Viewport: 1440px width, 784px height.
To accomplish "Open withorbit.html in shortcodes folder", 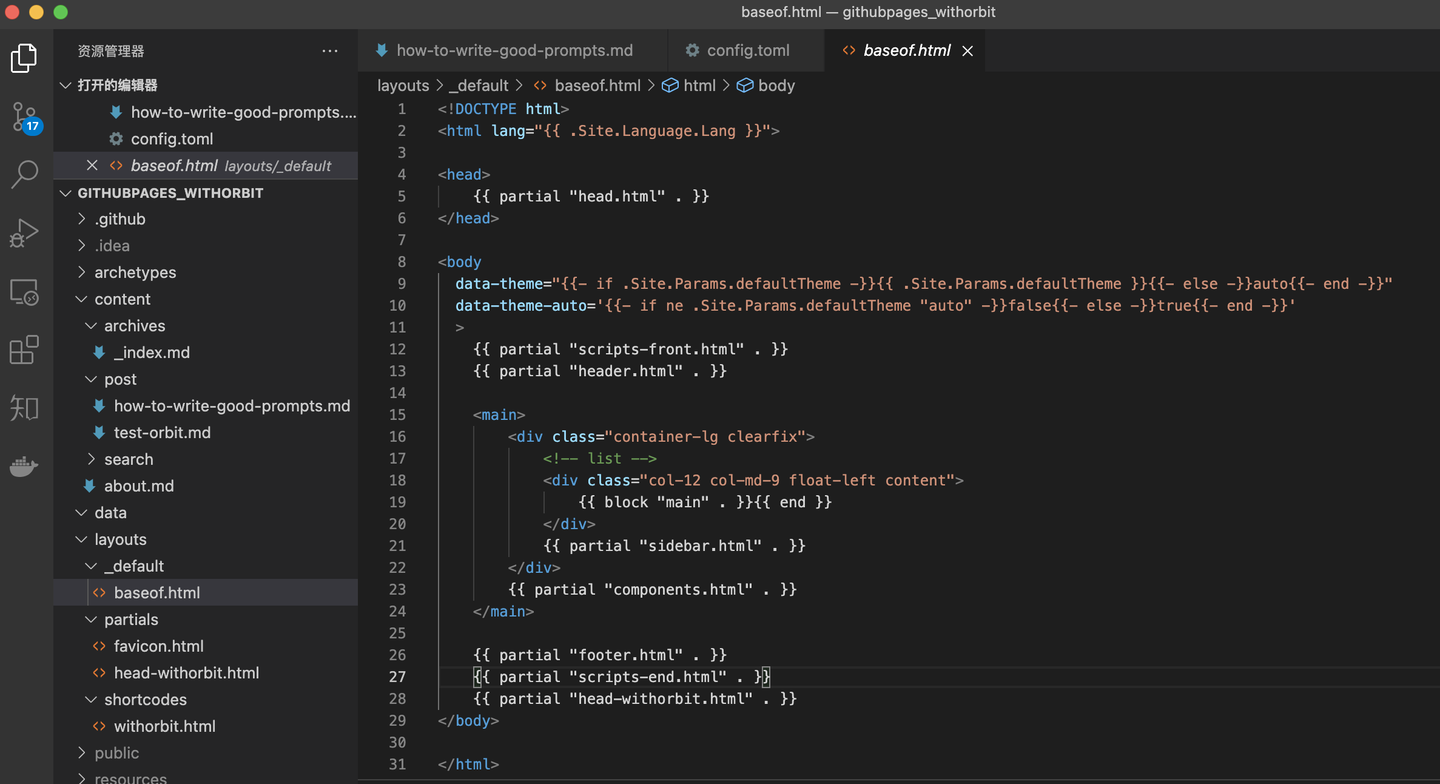I will click(164, 726).
